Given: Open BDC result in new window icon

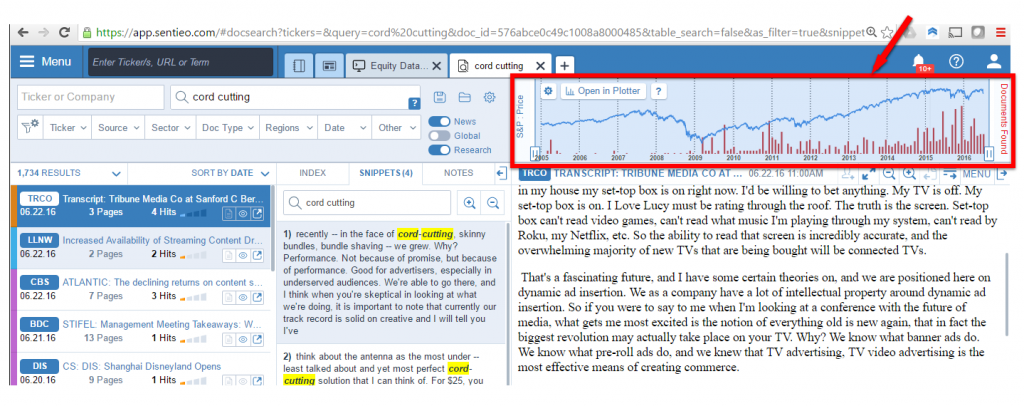Looking at the screenshot, I should pos(258,339).
